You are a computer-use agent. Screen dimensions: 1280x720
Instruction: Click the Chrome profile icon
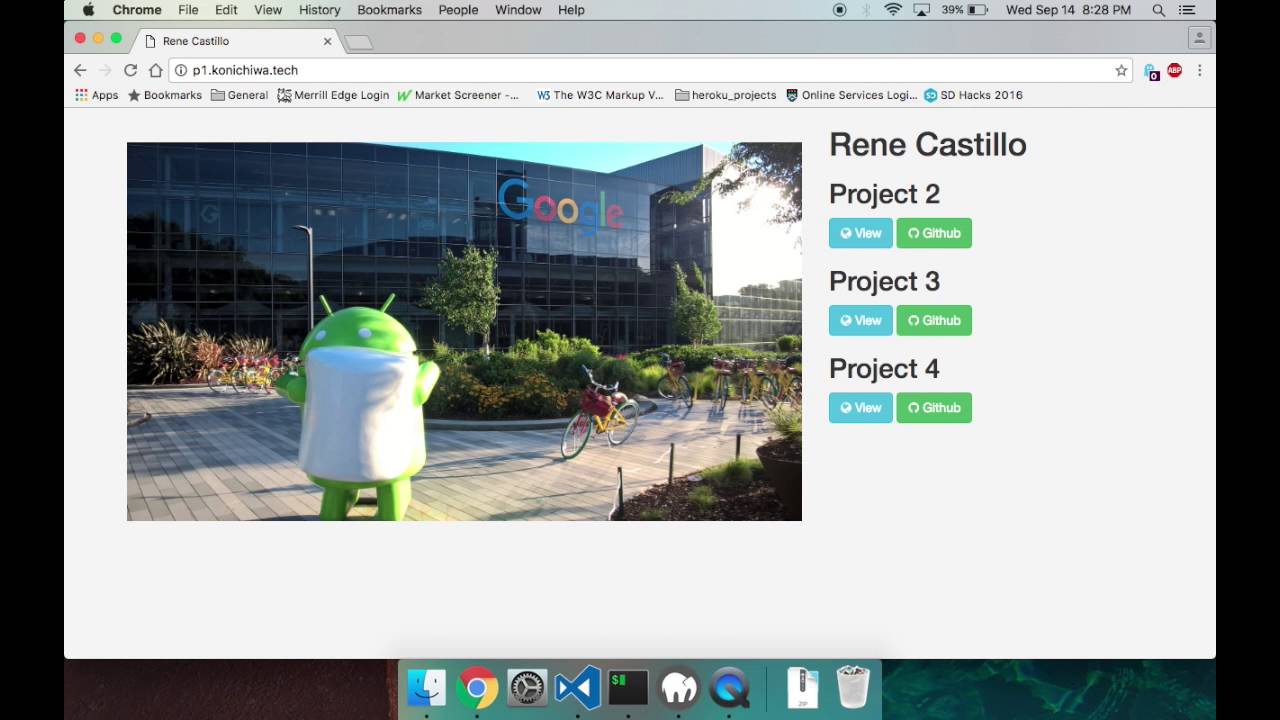pyautogui.click(x=1199, y=38)
